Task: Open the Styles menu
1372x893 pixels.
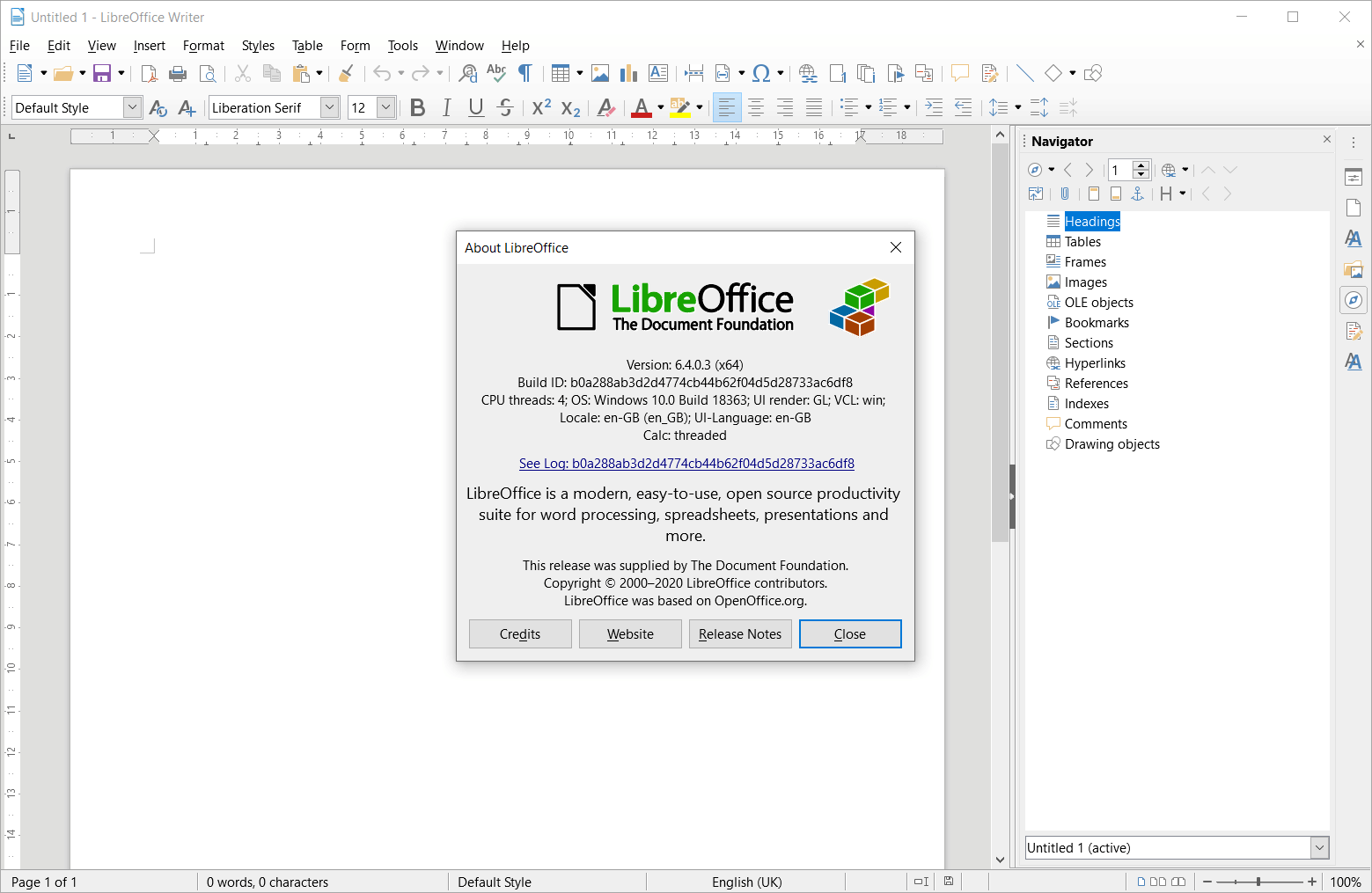Action: (x=258, y=46)
